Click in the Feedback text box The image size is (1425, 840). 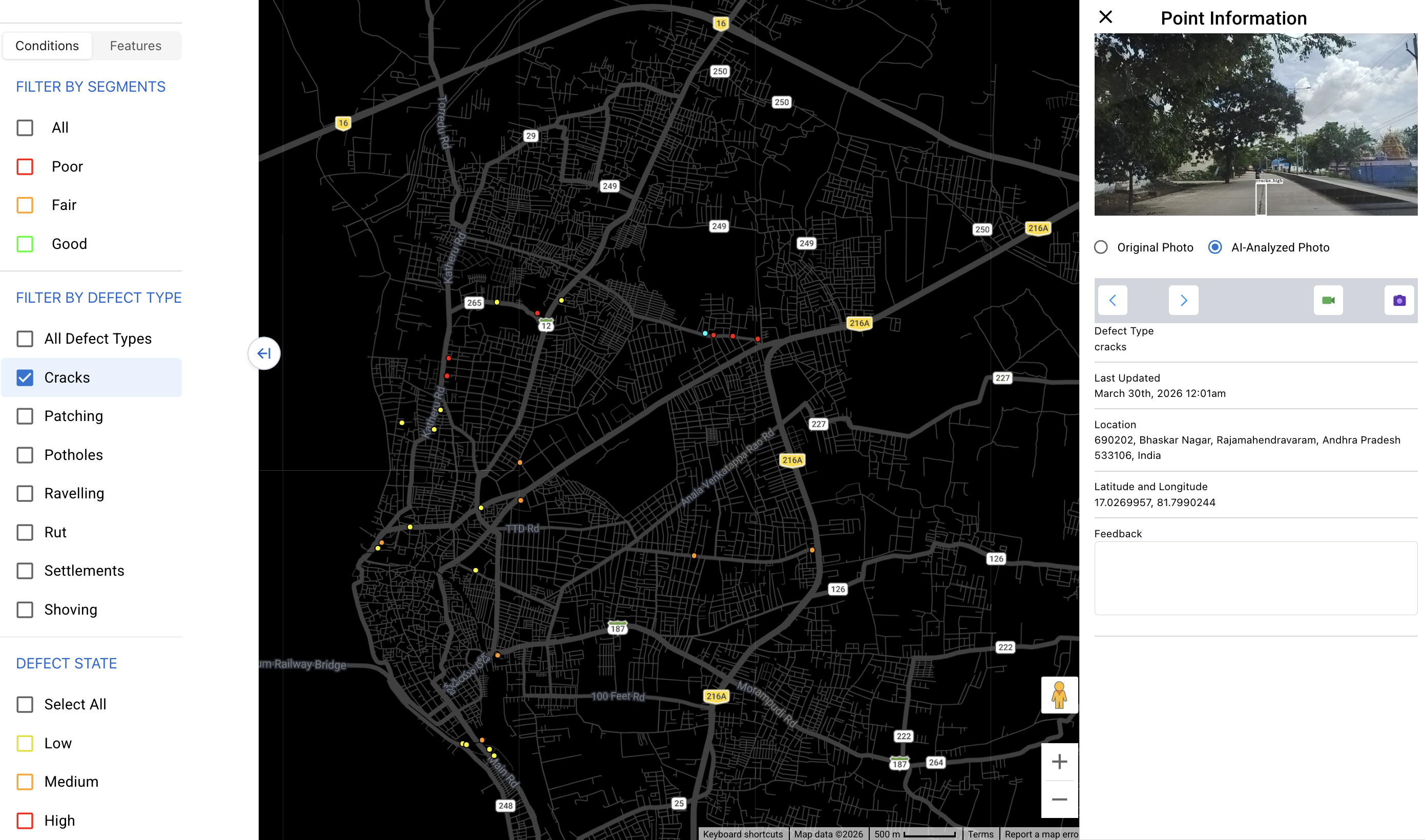[1255, 578]
